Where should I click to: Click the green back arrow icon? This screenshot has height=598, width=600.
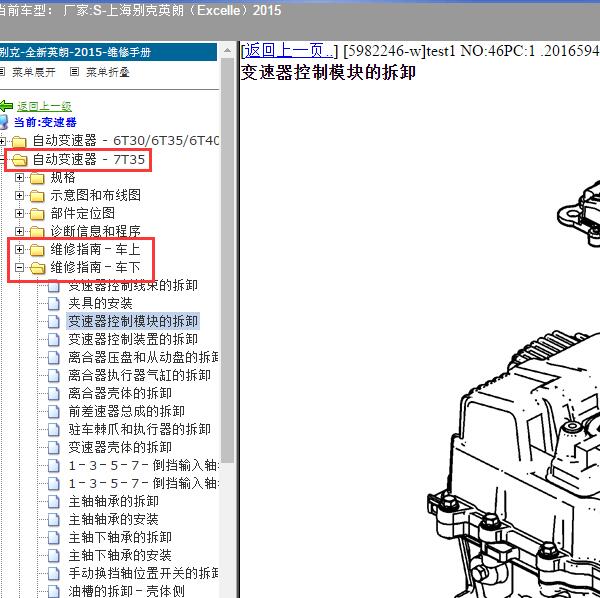[x=6, y=106]
